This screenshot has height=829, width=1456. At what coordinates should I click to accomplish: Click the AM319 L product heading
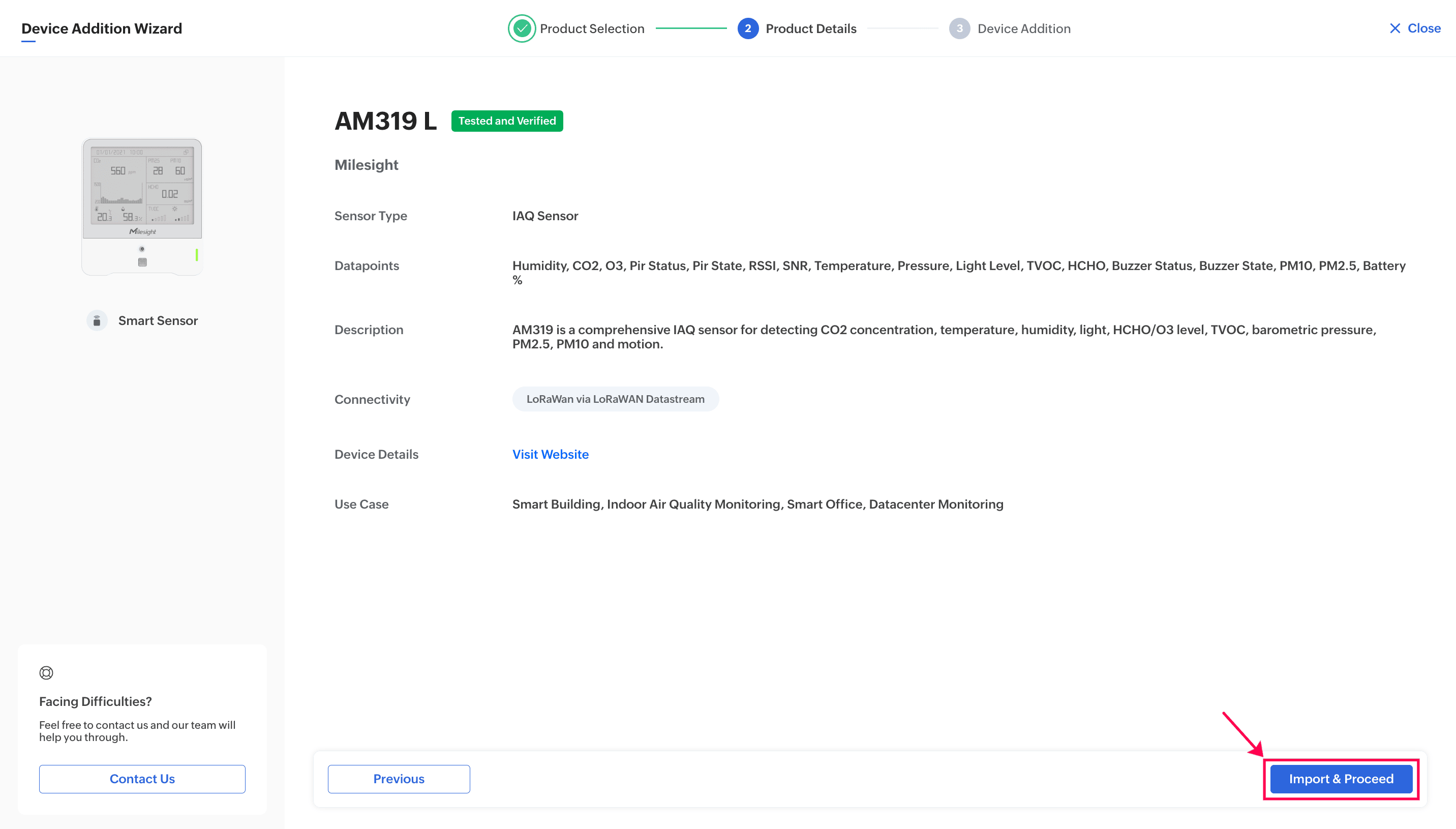(385, 121)
